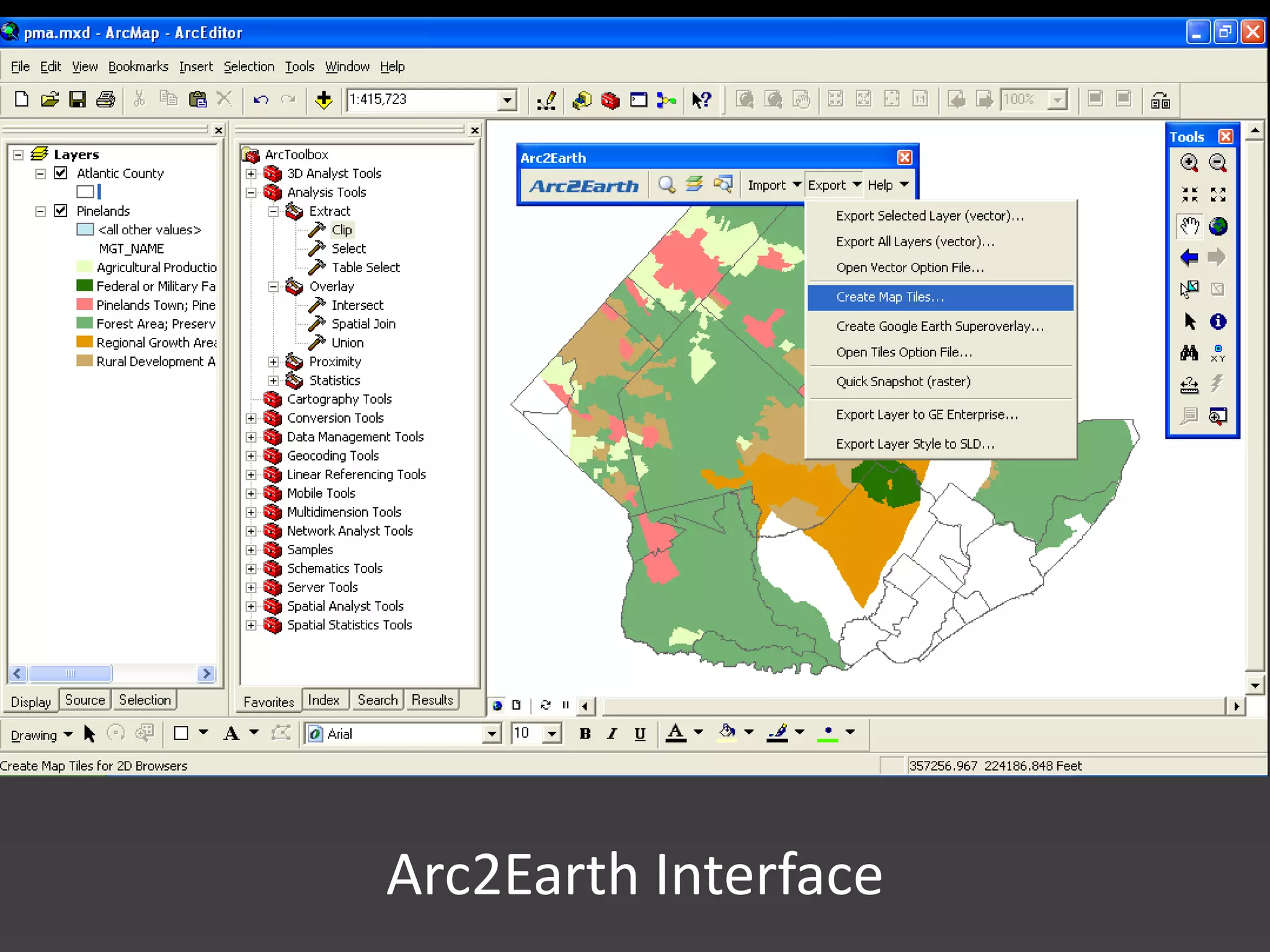This screenshot has width=1270, height=952.
Task: Collapse the Atlantic County layer node
Action: coord(40,174)
